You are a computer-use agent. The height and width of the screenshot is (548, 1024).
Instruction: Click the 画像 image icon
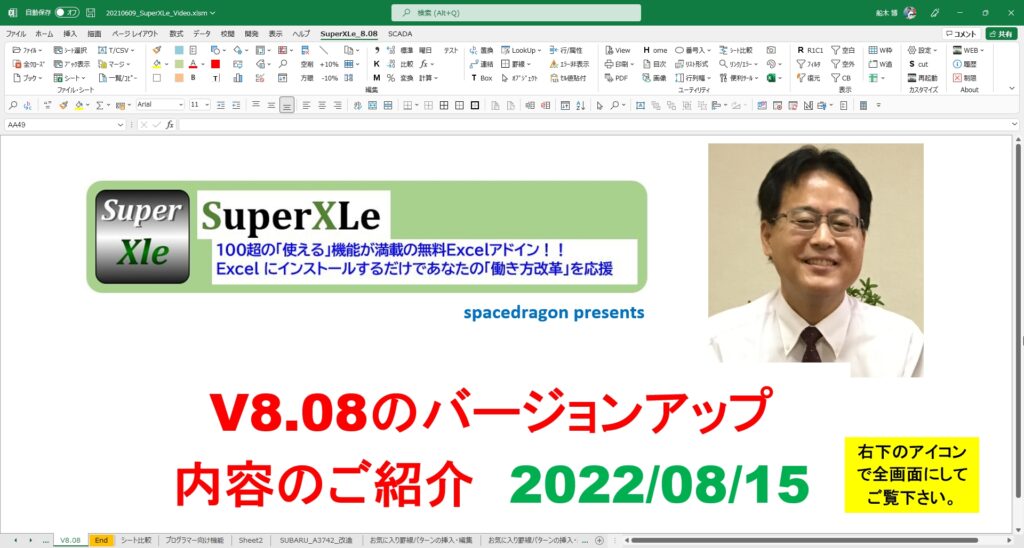tap(654, 78)
